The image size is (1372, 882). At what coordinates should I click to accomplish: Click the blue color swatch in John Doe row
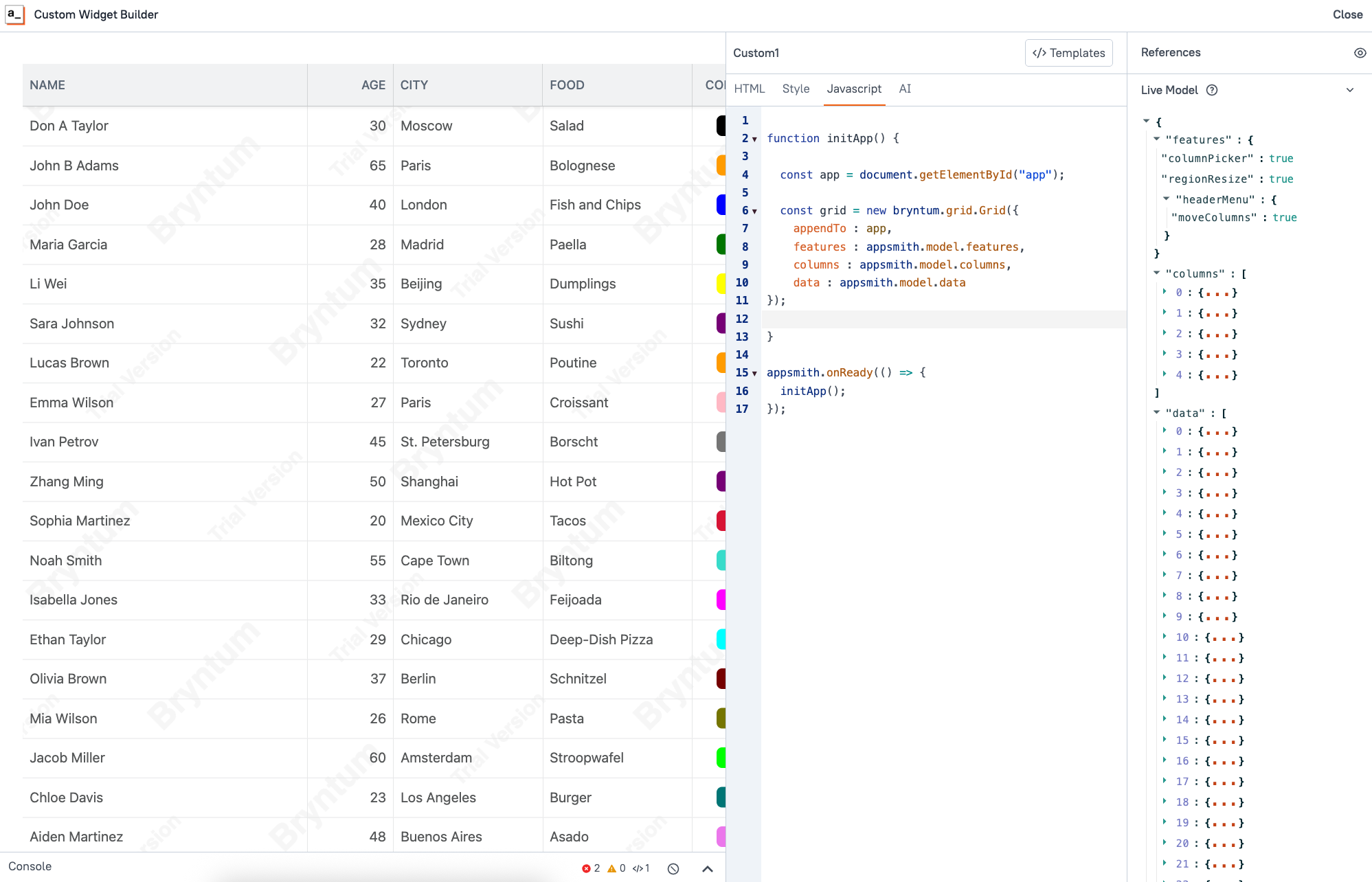pos(721,205)
